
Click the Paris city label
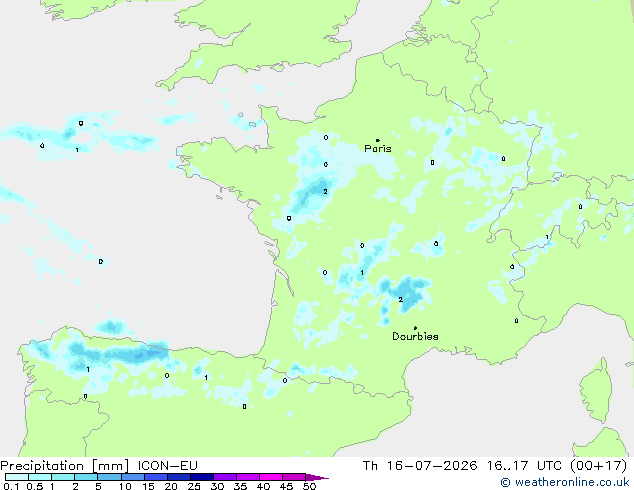(x=378, y=148)
